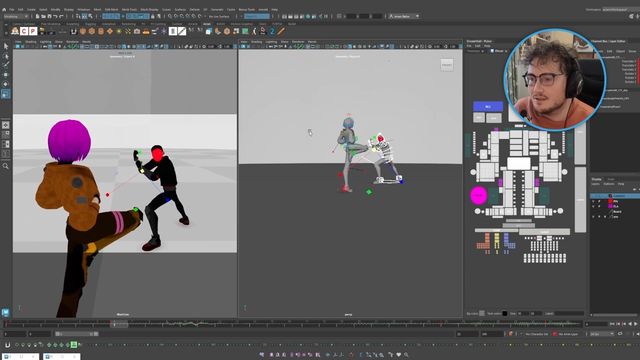
Task: Select magenta circle head control in picker
Action: click(x=479, y=196)
